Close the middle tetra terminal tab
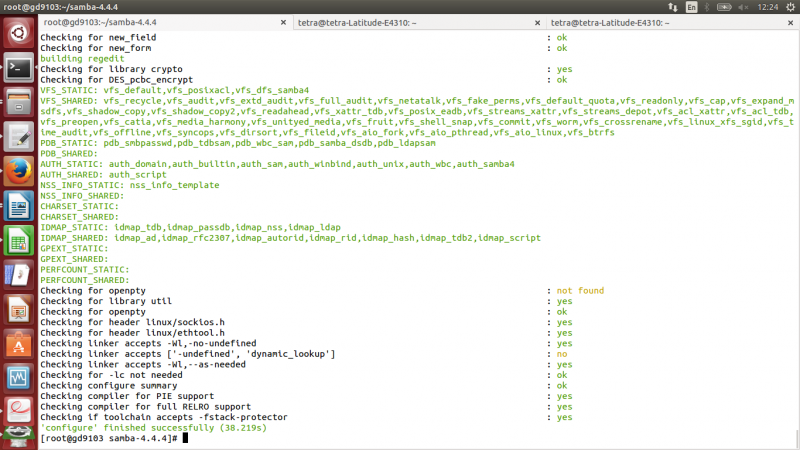Viewport: 800px width, 450px height. pos(537,22)
